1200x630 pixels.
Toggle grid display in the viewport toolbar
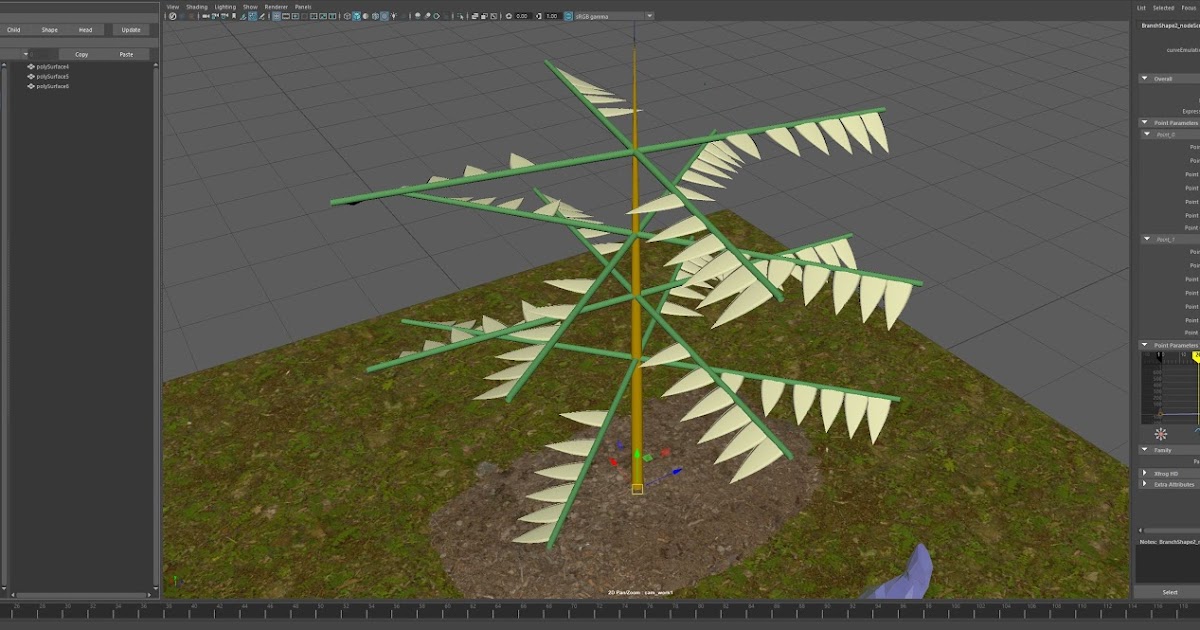[276, 15]
